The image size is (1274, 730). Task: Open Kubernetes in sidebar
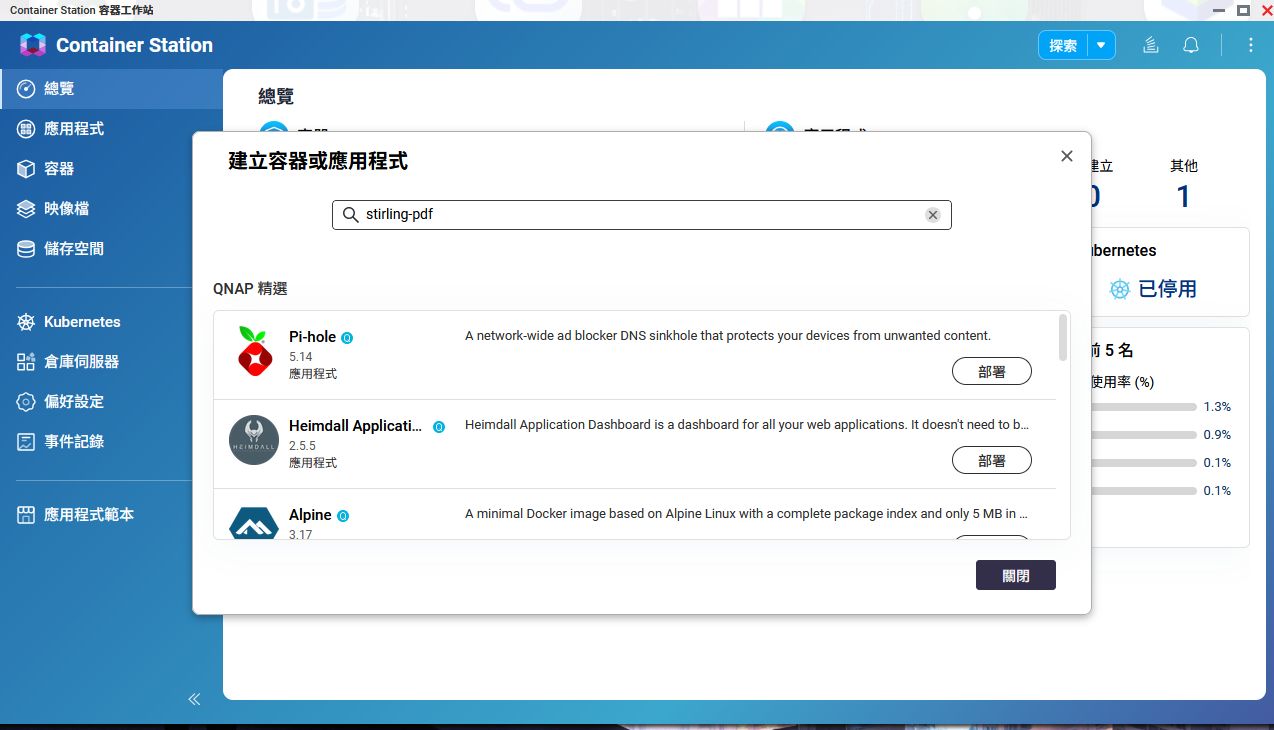point(111,322)
